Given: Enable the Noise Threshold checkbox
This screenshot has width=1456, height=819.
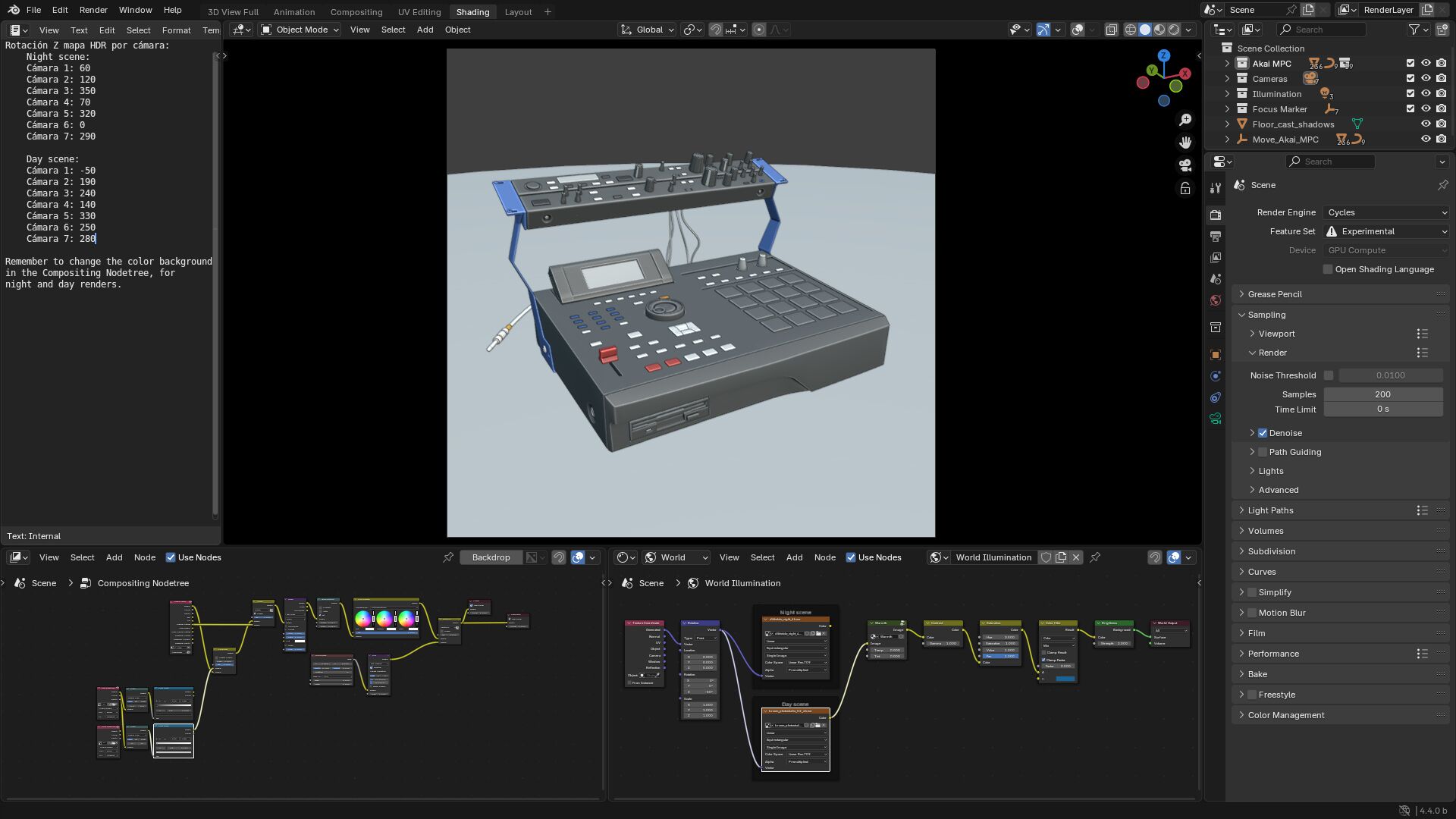Looking at the screenshot, I should point(1329,375).
